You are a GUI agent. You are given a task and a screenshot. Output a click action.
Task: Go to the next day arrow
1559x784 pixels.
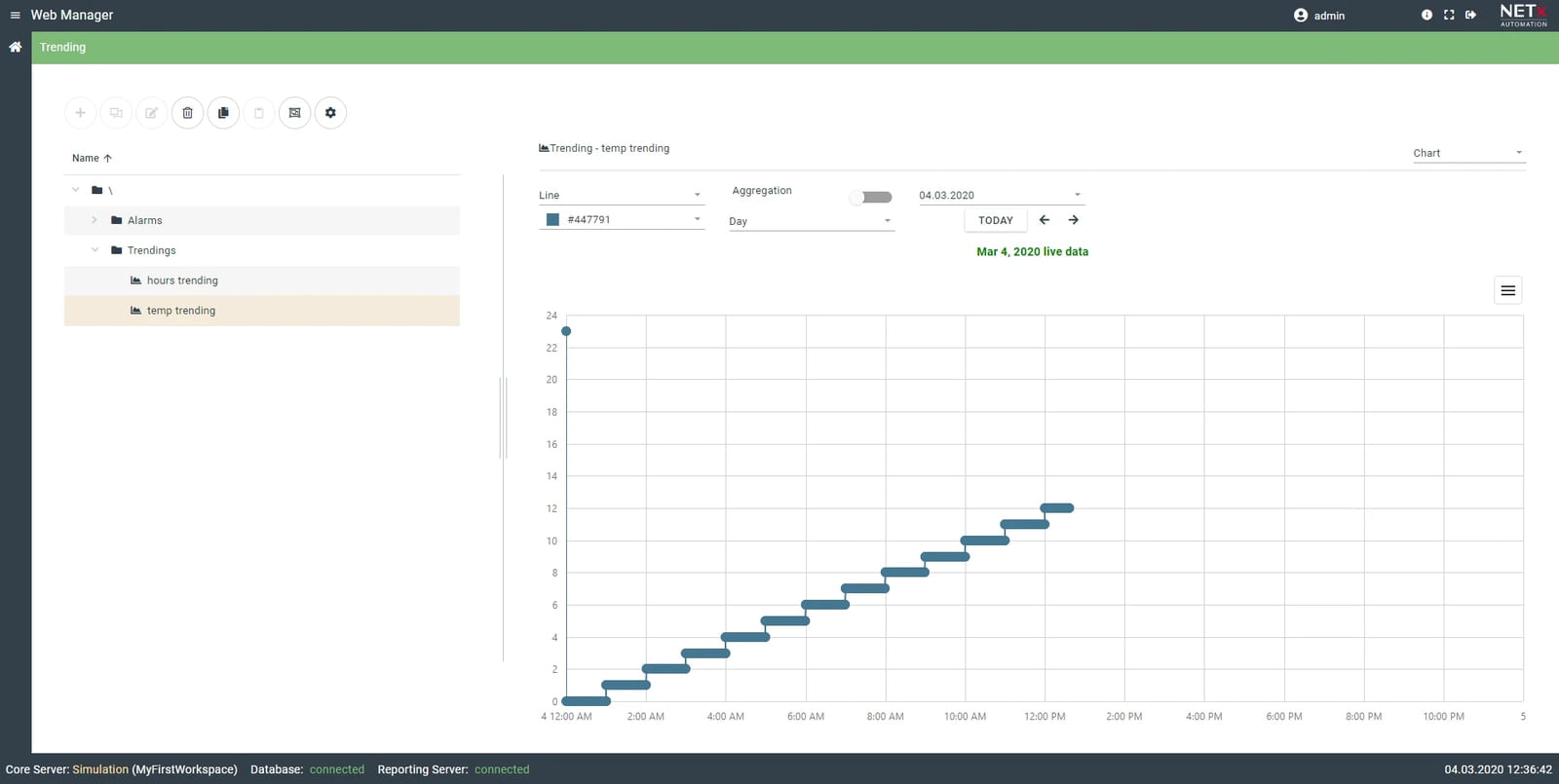coord(1073,220)
